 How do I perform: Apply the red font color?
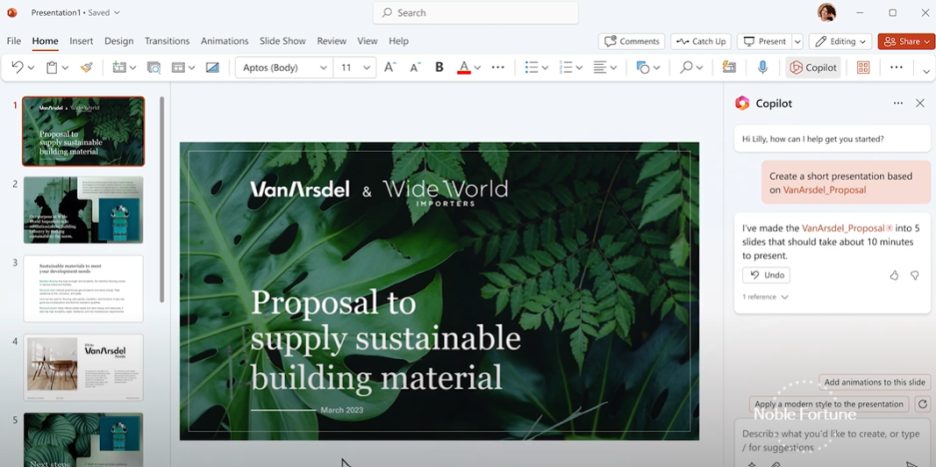pyautogui.click(x=464, y=67)
